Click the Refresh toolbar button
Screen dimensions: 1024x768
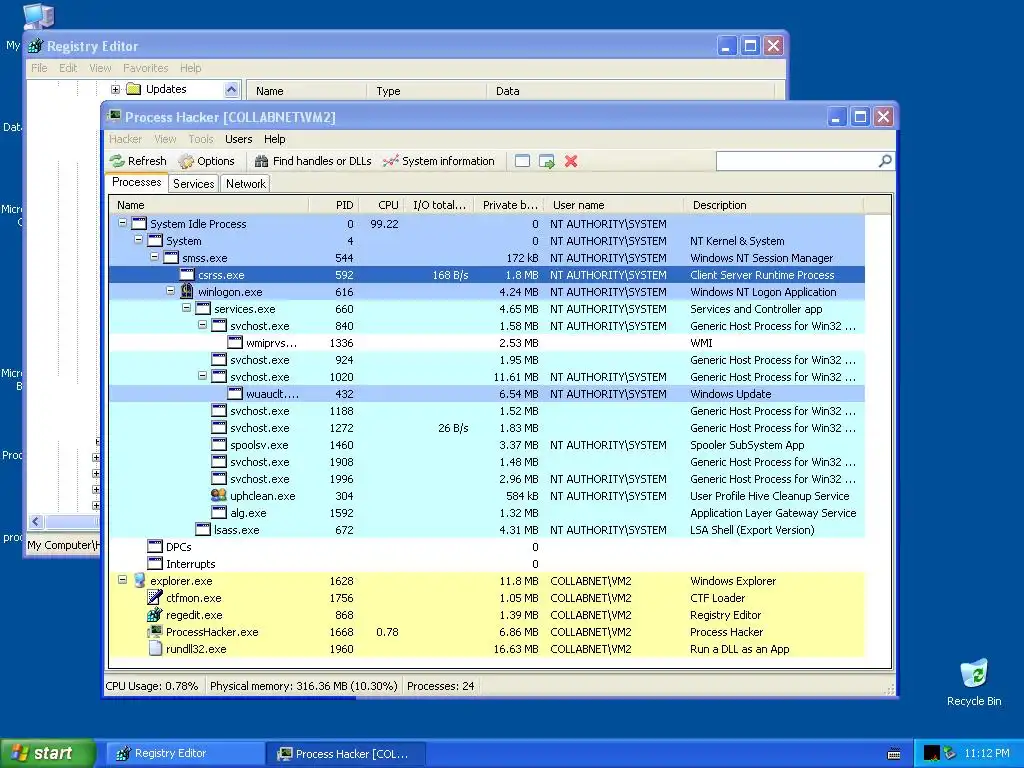138,161
